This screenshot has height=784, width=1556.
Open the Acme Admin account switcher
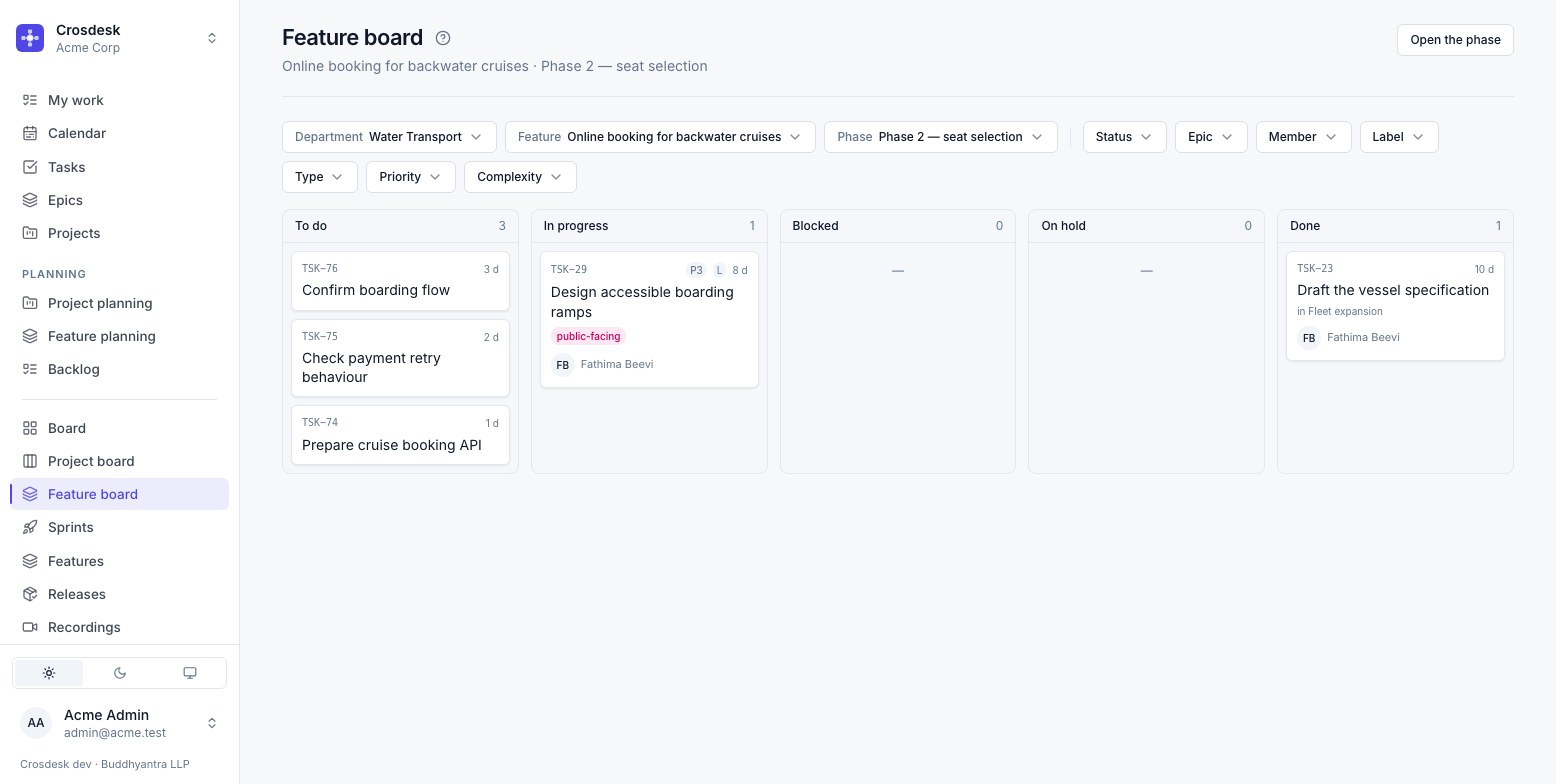120,723
